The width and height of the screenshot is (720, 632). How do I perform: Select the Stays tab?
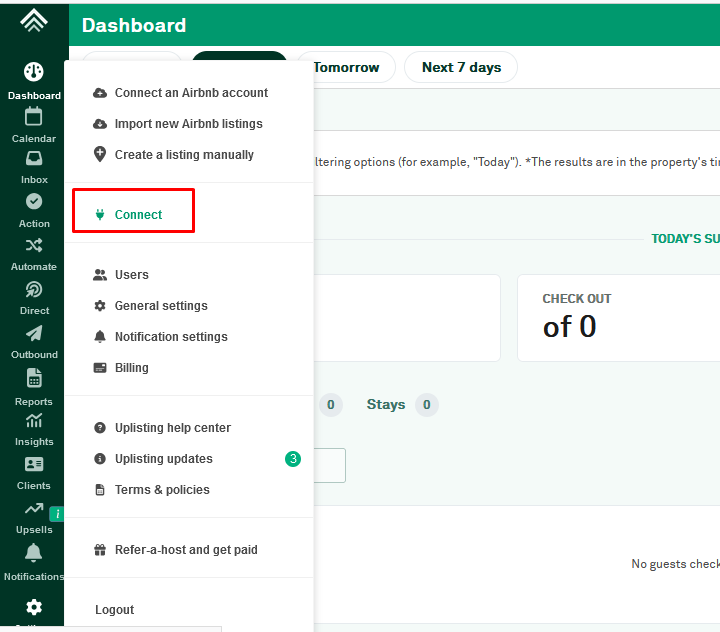(x=386, y=405)
